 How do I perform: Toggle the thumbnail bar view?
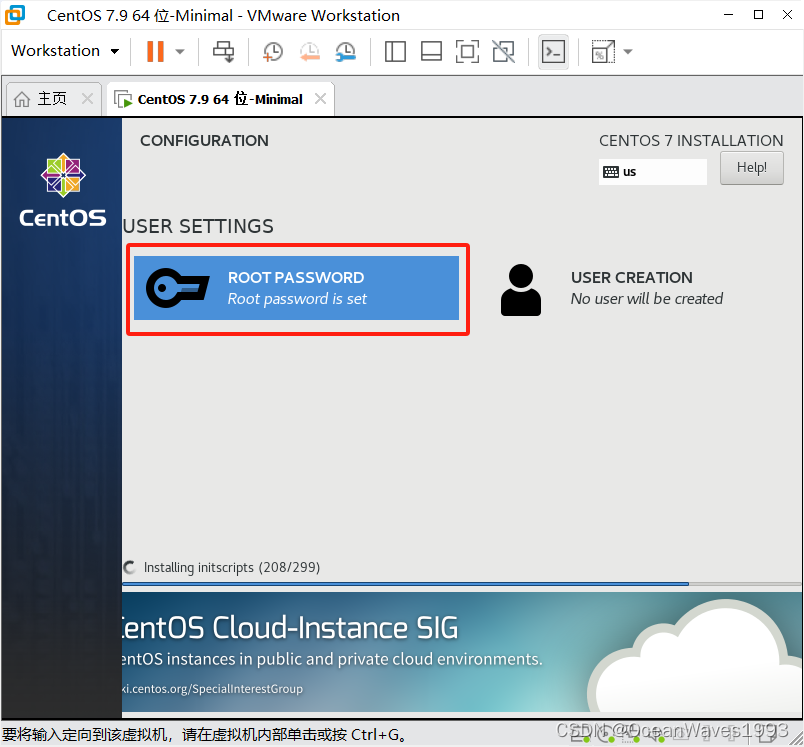click(431, 51)
